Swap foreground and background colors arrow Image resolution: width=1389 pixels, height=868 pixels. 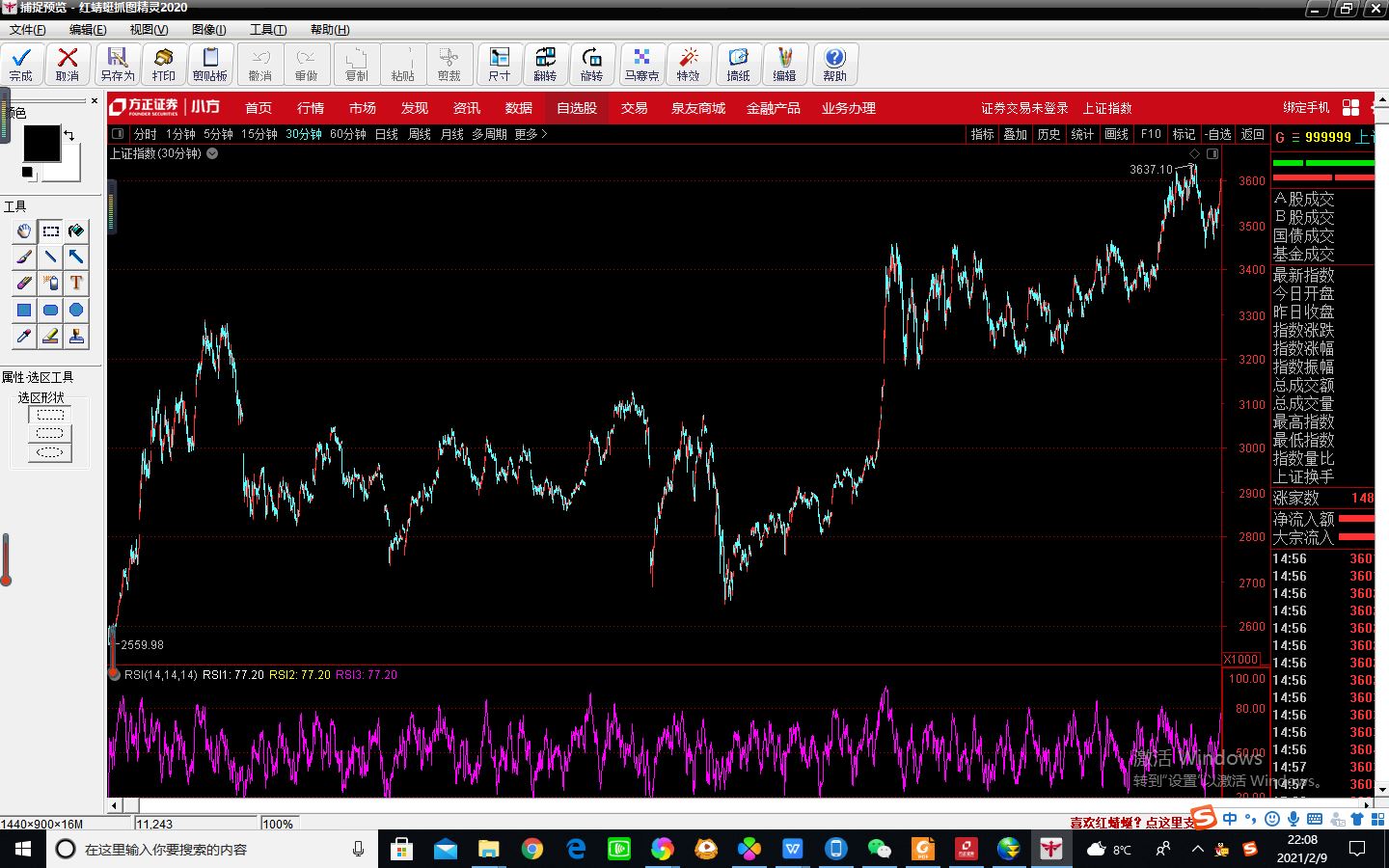69,135
